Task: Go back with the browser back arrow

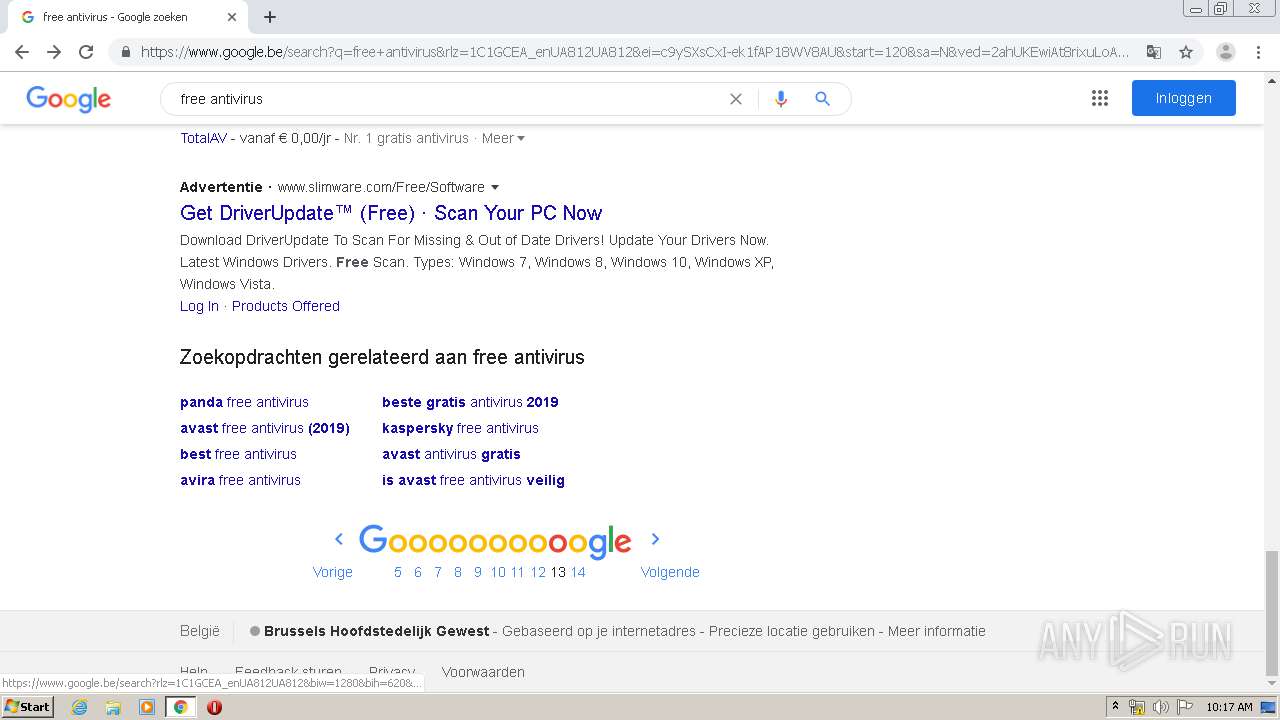Action: coord(22,52)
